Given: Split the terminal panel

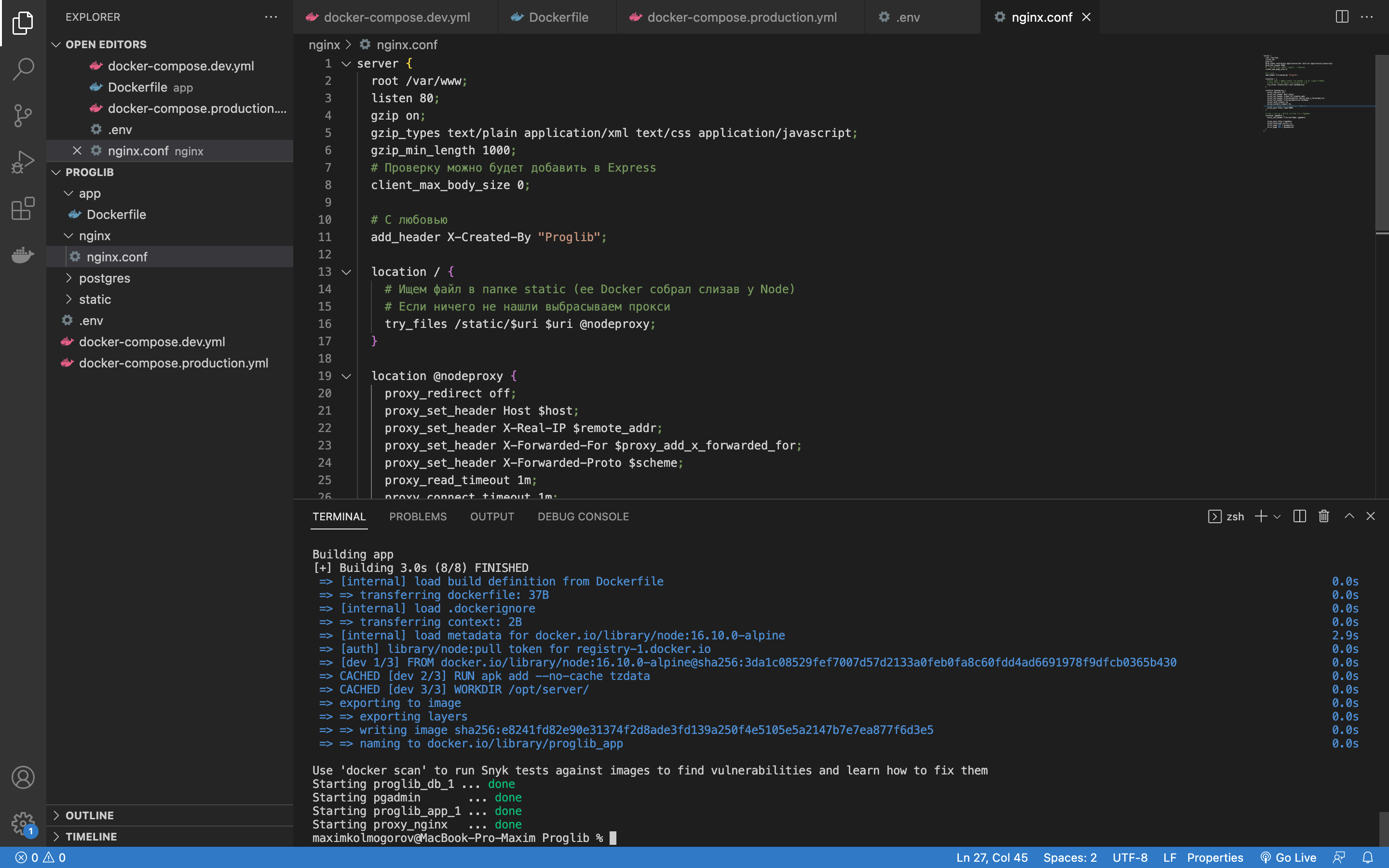Looking at the screenshot, I should pyautogui.click(x=1300, y=516).
